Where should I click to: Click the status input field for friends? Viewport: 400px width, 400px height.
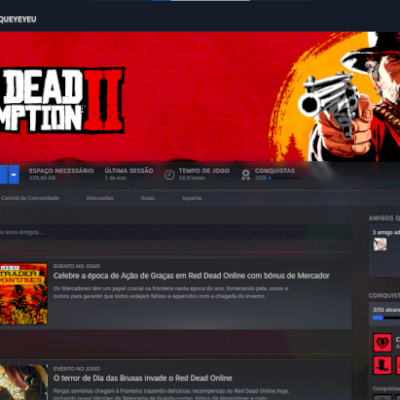click(176, 232)
